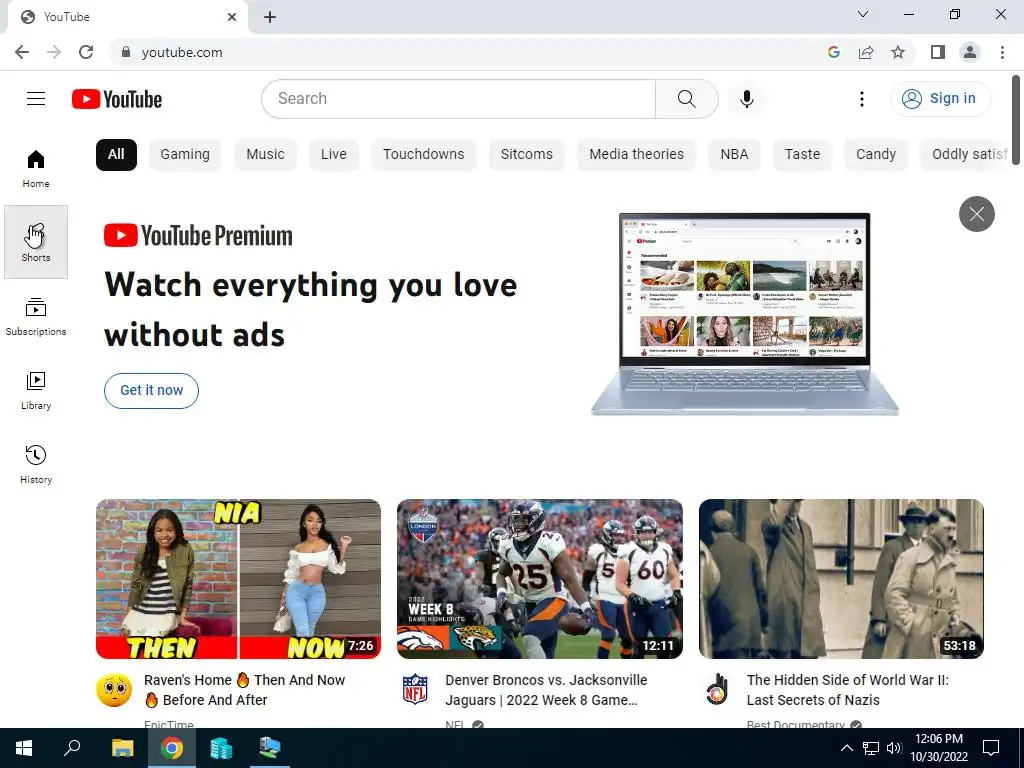Viewport: 1024px width, 768px height.
Task: Show hidden system tray icons
Action: [x=846, y=748]
